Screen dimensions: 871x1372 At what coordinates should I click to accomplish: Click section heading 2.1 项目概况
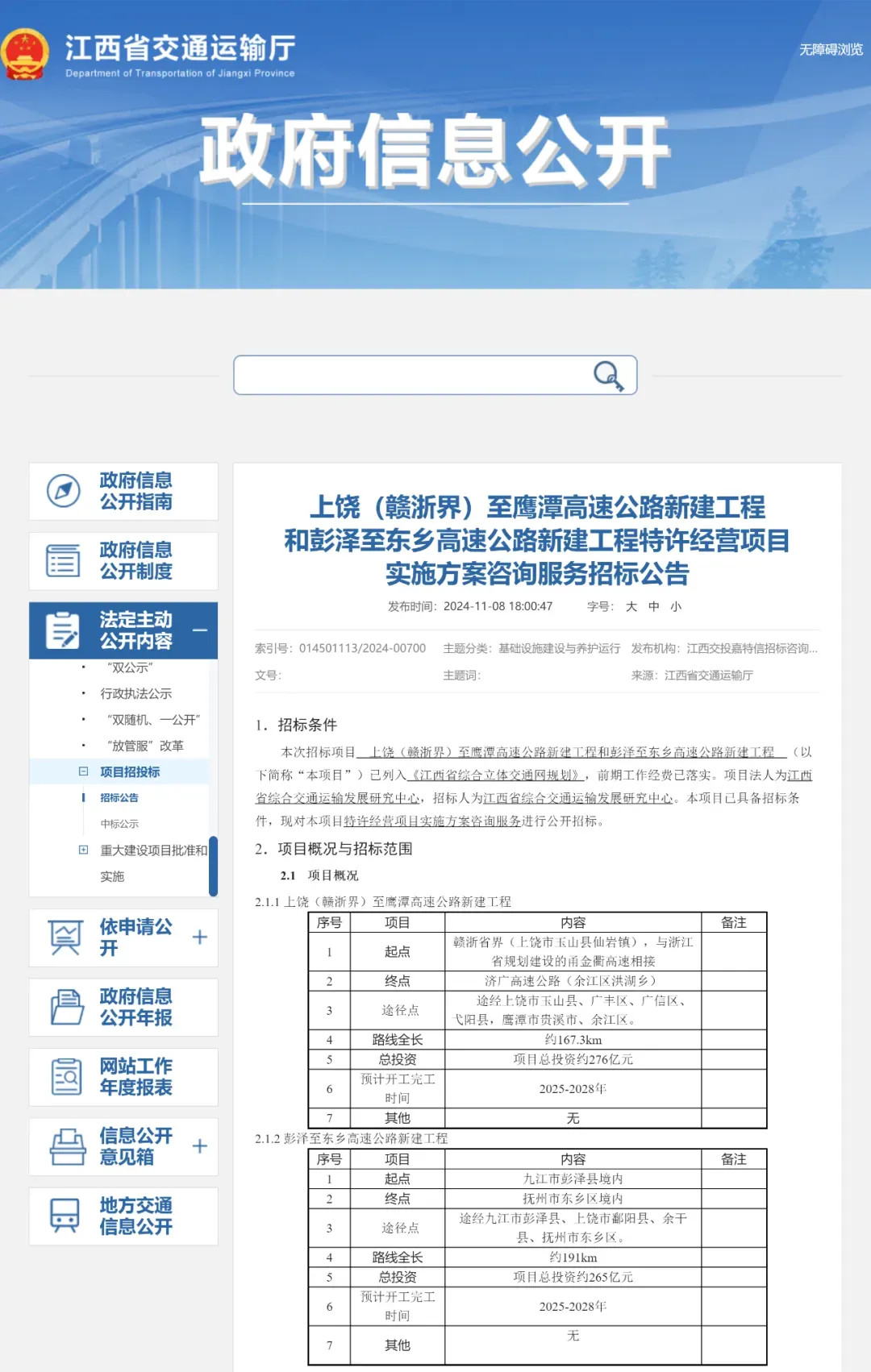coord(319,875)
